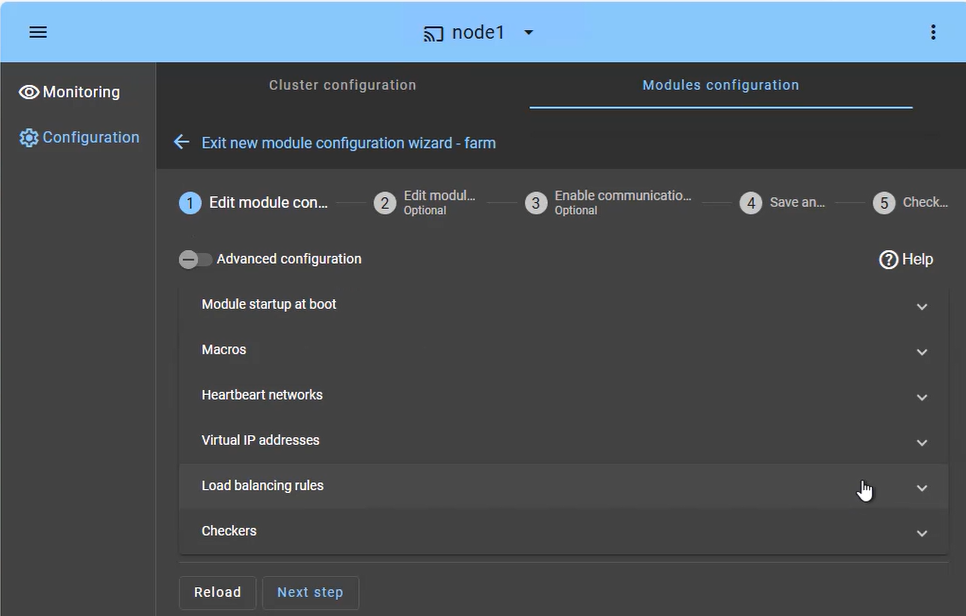
Task: Toggle the Advanced configuration switch
Action: click(x=195, y=259)
